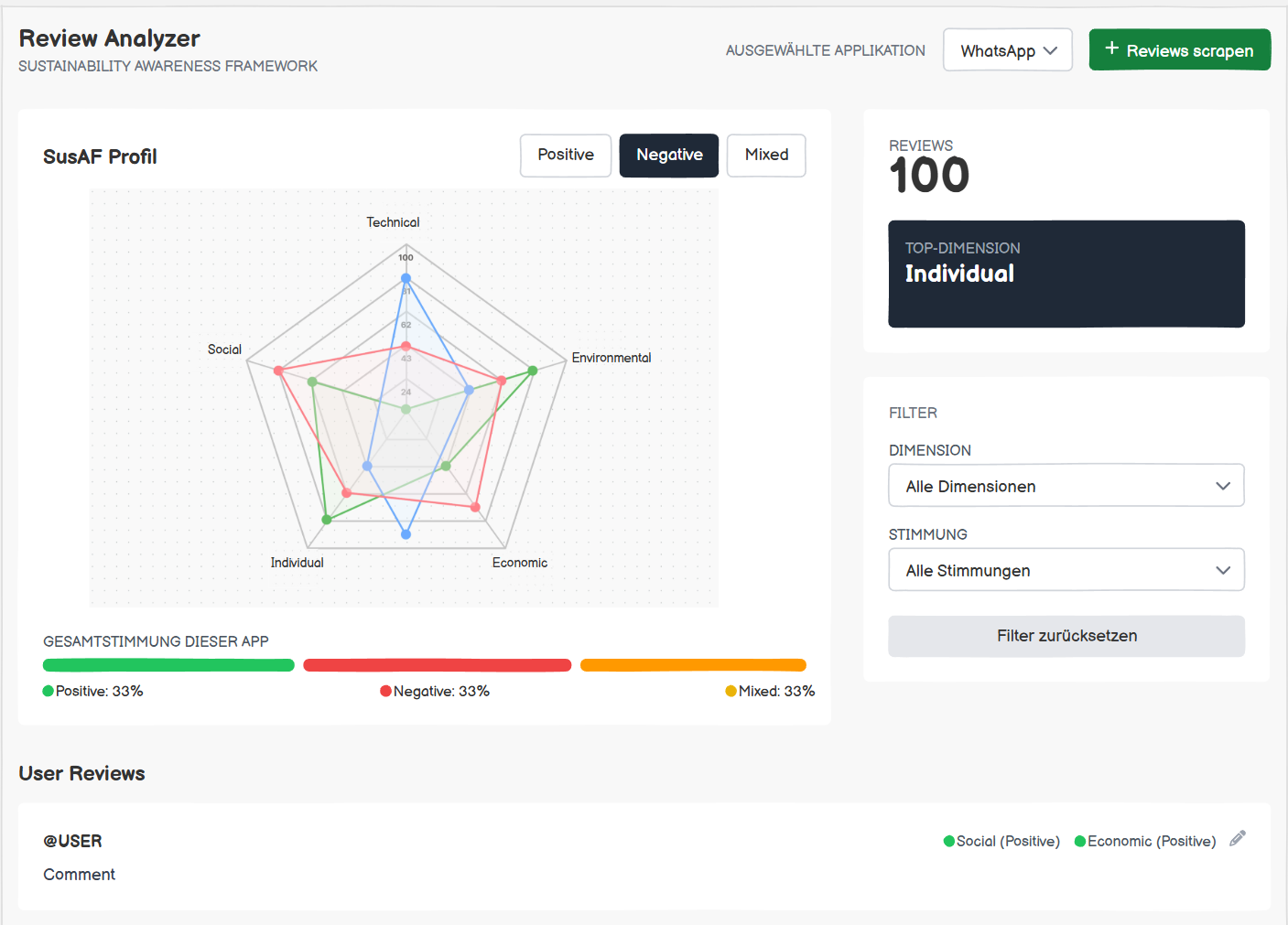1288x925 pixels.
Task: Click the pencil edit icon on the @USER review
Action: pyautogui.click(x=1238, y=838)
